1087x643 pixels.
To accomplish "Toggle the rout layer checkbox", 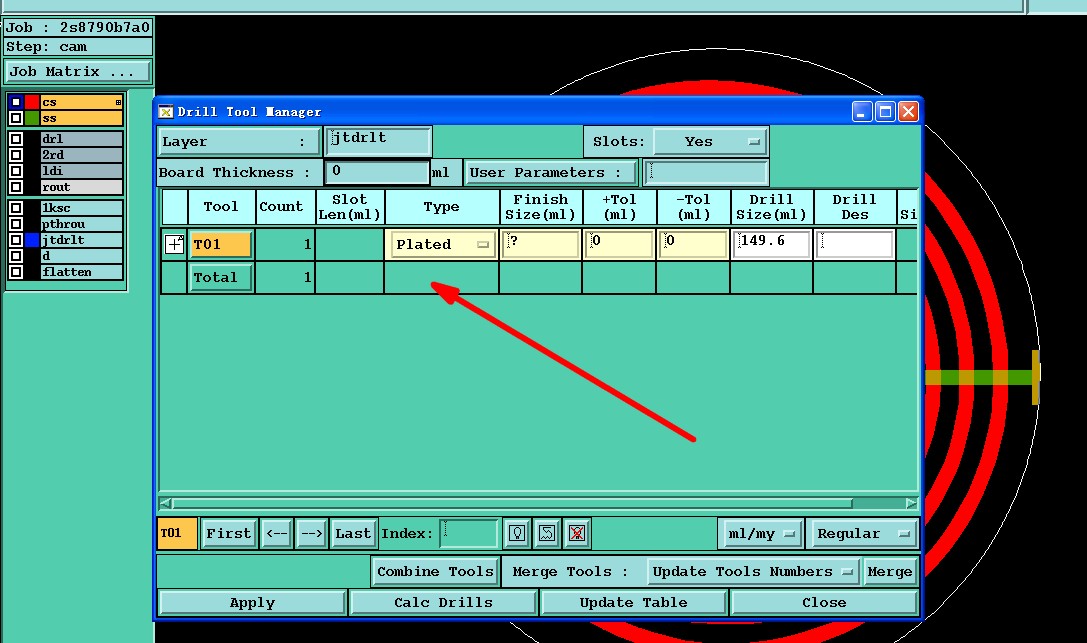I will [15, 186].
